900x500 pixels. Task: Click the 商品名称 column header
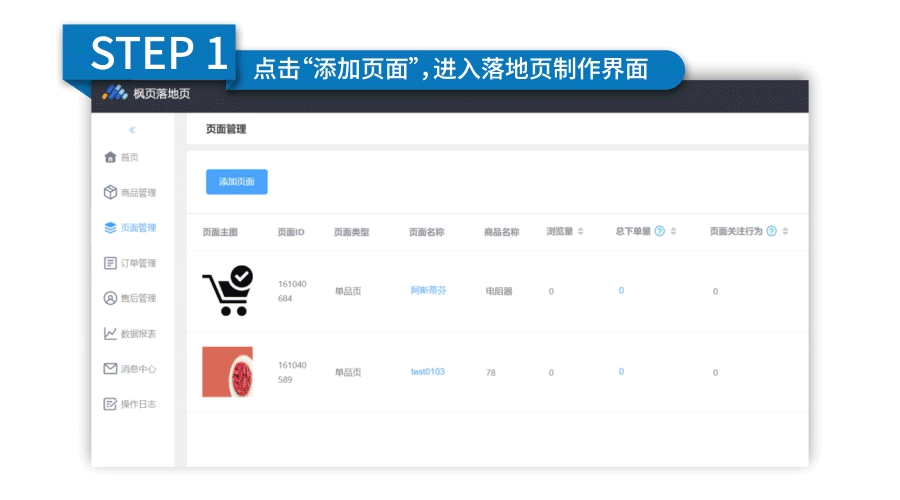(x=502, y=232)
